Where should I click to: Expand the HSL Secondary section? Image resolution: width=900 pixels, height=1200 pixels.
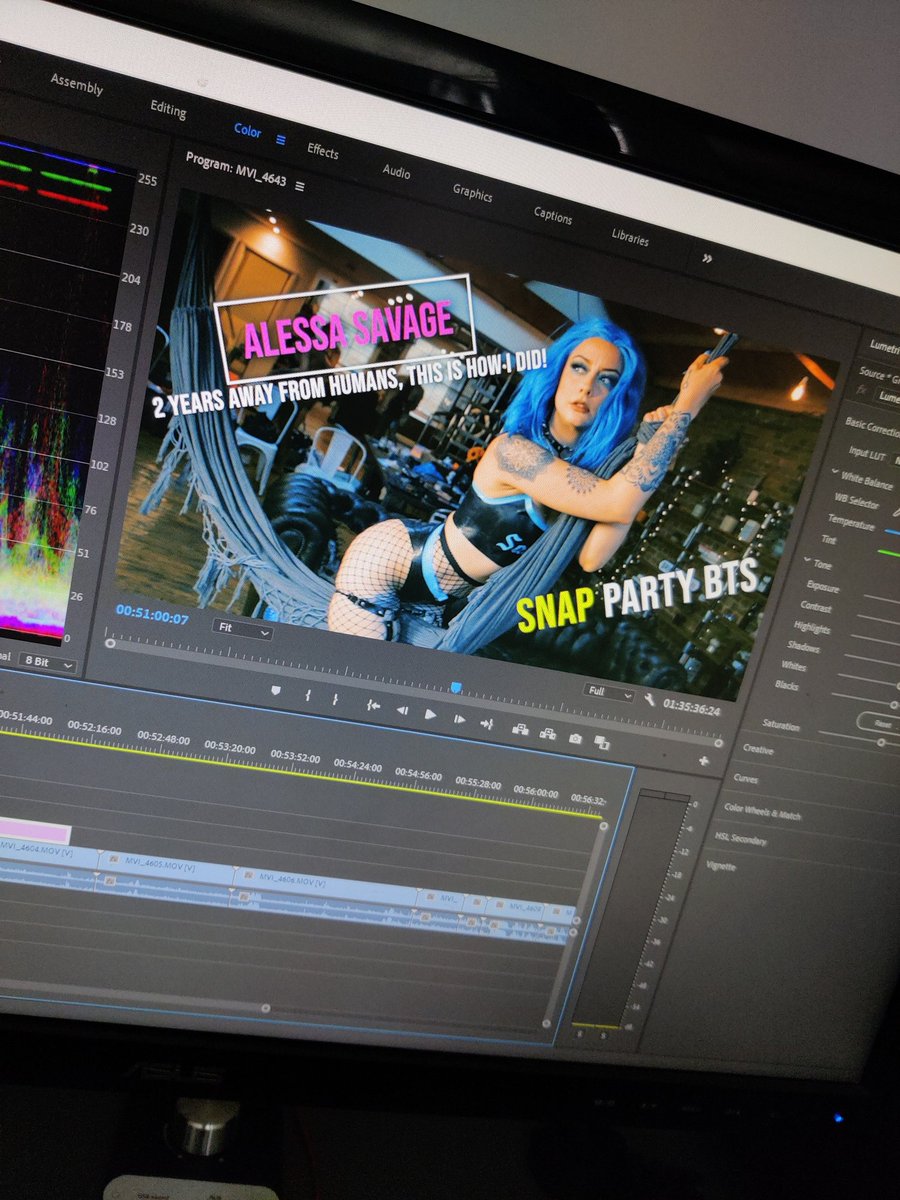point(741,838)
